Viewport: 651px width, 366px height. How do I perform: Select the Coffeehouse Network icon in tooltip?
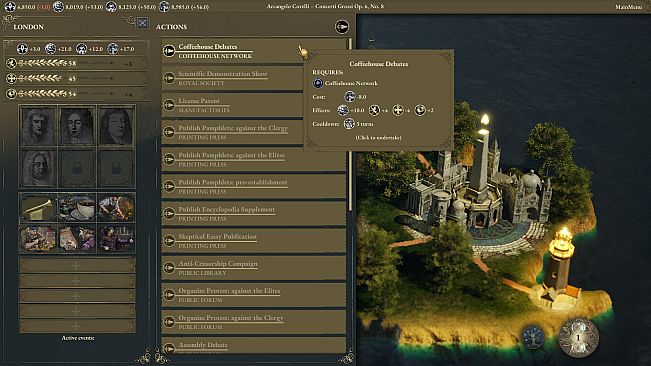(x=318, y=83)
